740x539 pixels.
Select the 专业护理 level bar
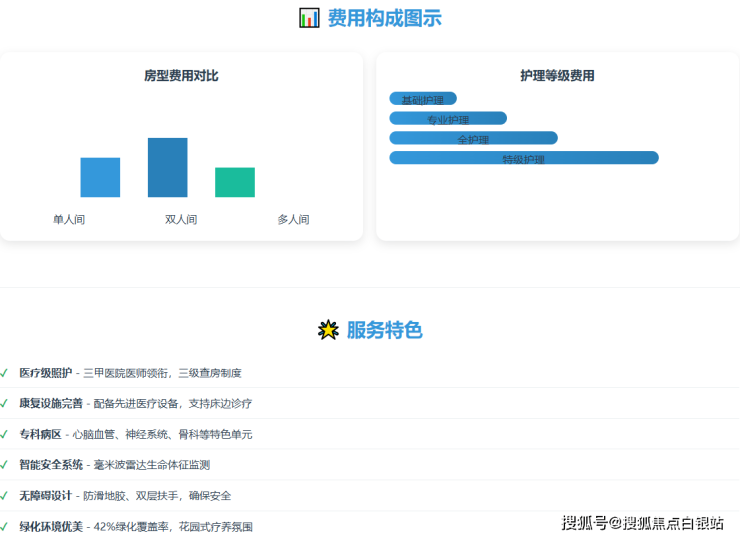448,119
